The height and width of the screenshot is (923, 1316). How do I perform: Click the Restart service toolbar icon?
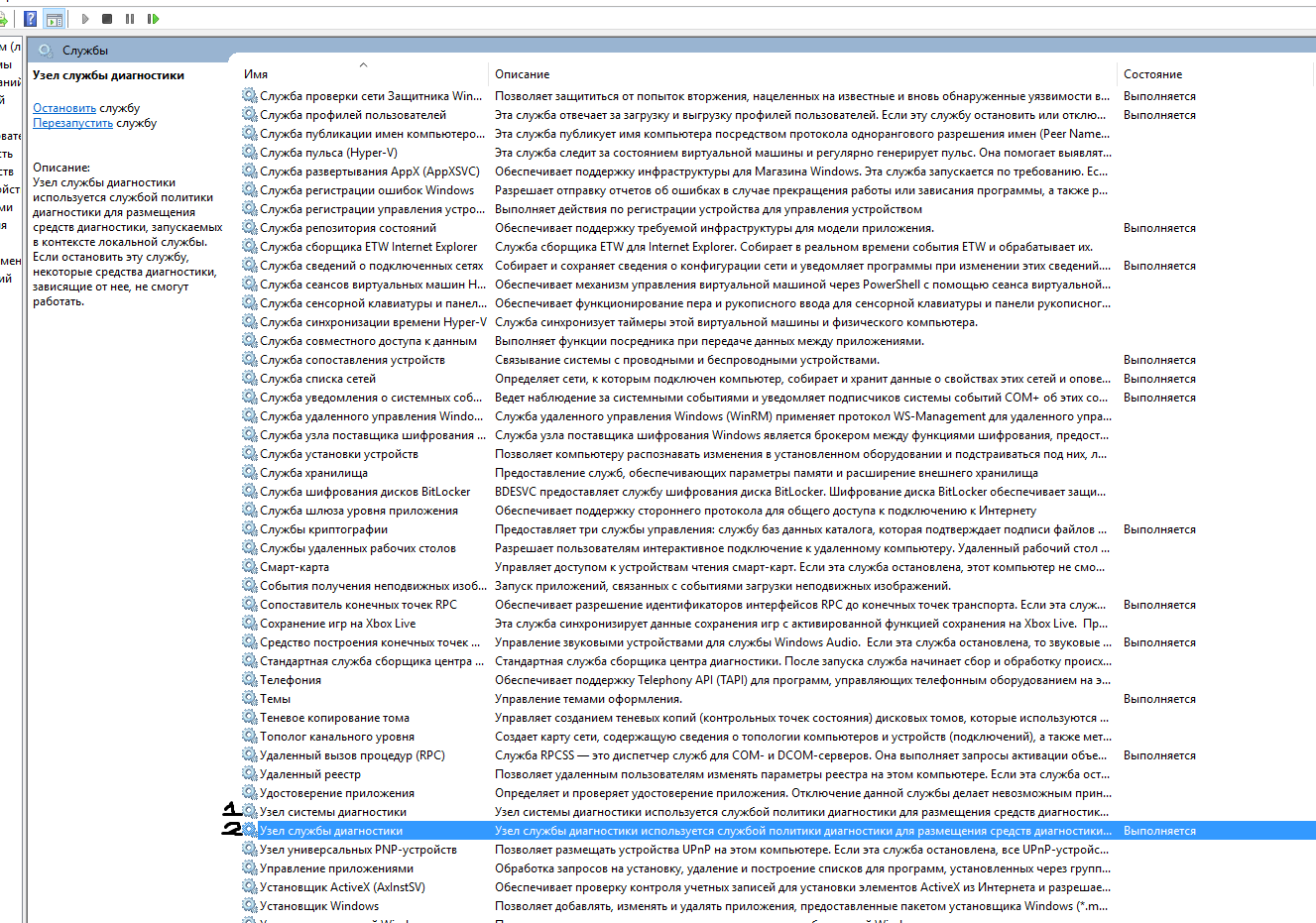tap(153, 19)
